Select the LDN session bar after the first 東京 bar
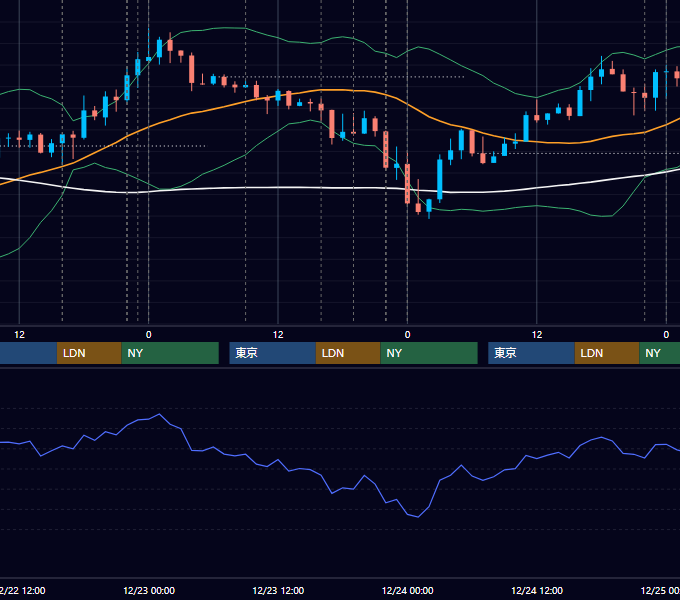Screen dimensions: 680x600 pyautogui.click(x=348, y=353)
